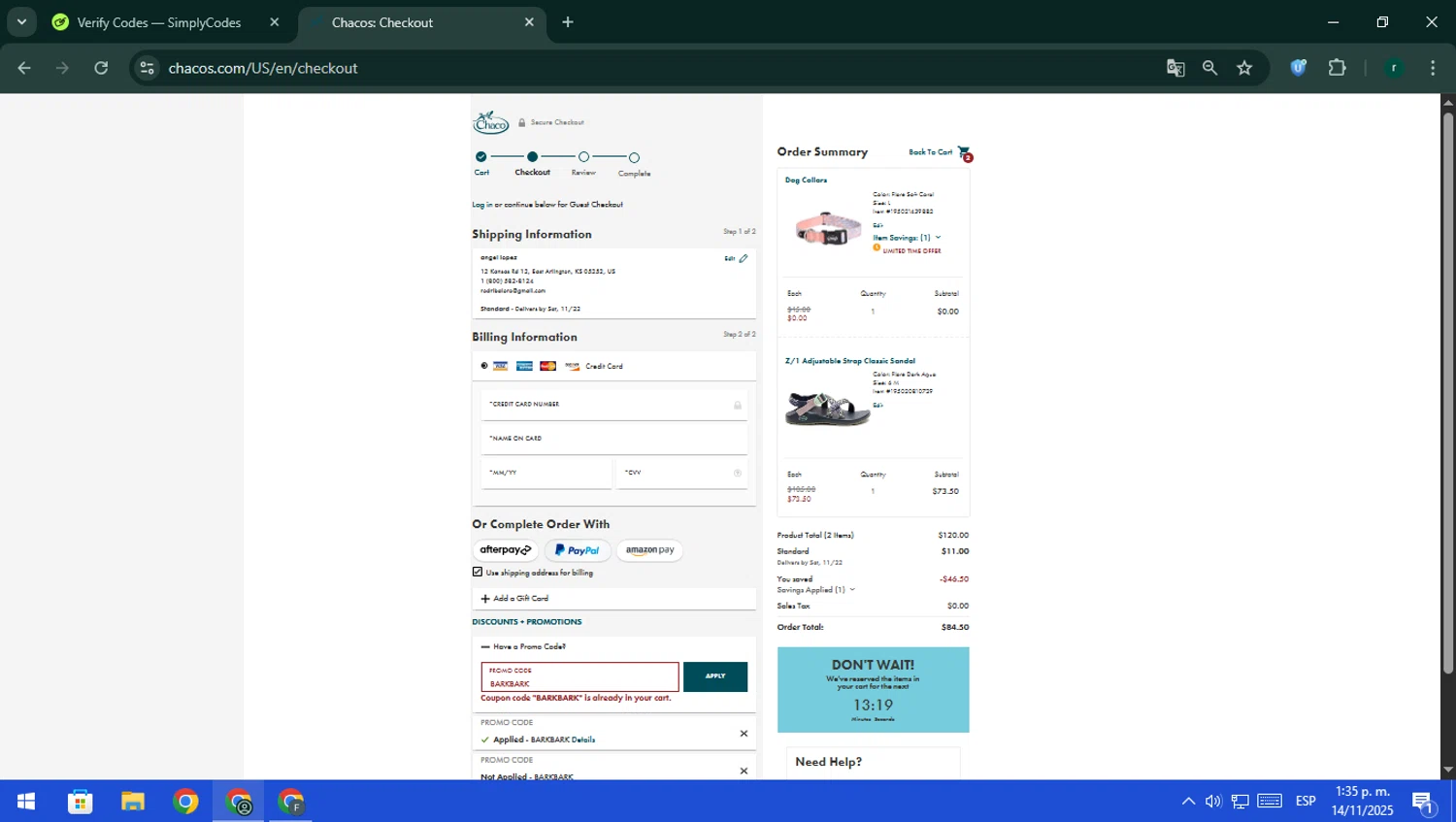
Task: Click the sandal product thumbnail
Action: coord(828,409)
